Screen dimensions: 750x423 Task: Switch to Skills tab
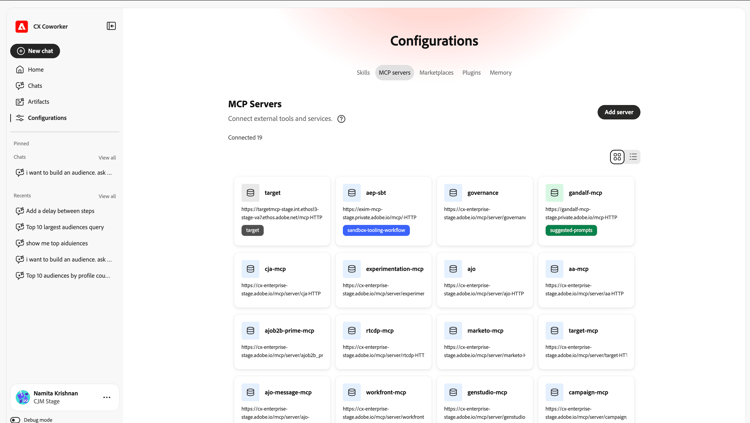pyautogui.click(x=363, y=73)
